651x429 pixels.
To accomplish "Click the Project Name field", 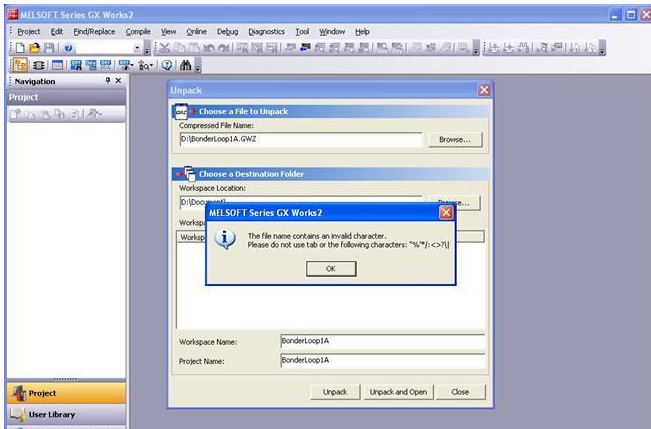I will coord(382,360).
